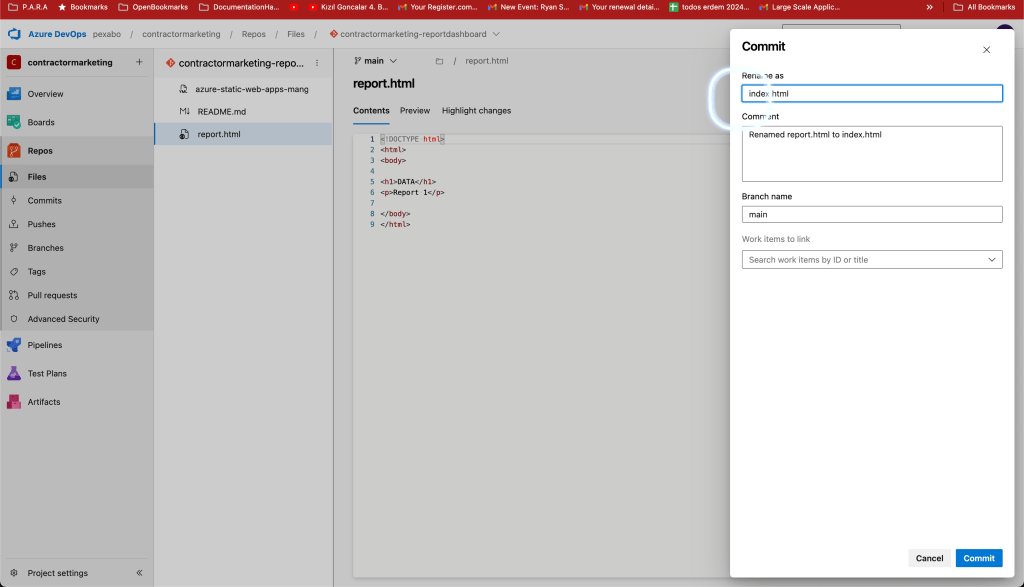Open the Bookmarks star item in the bar
This screenshot has width=1024, height=587.
pos(82,7)
